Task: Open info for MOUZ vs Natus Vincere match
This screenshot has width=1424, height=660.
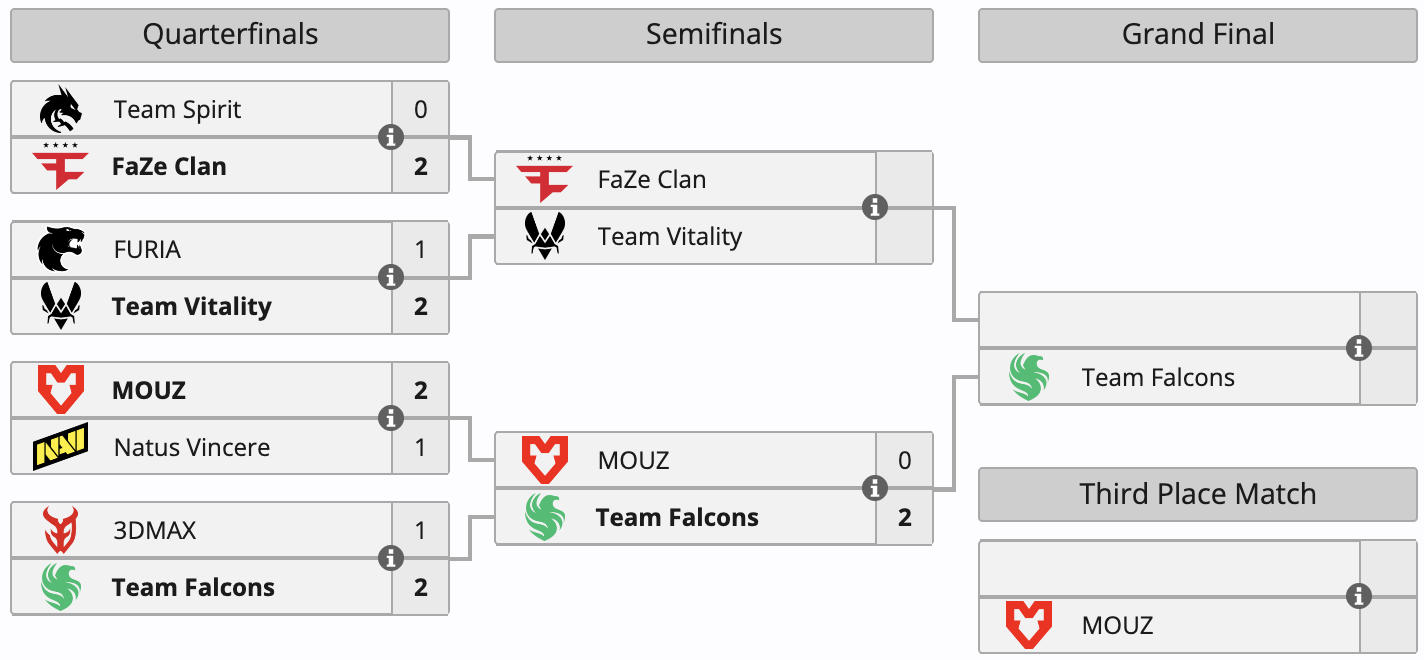Action: point(391,418)
